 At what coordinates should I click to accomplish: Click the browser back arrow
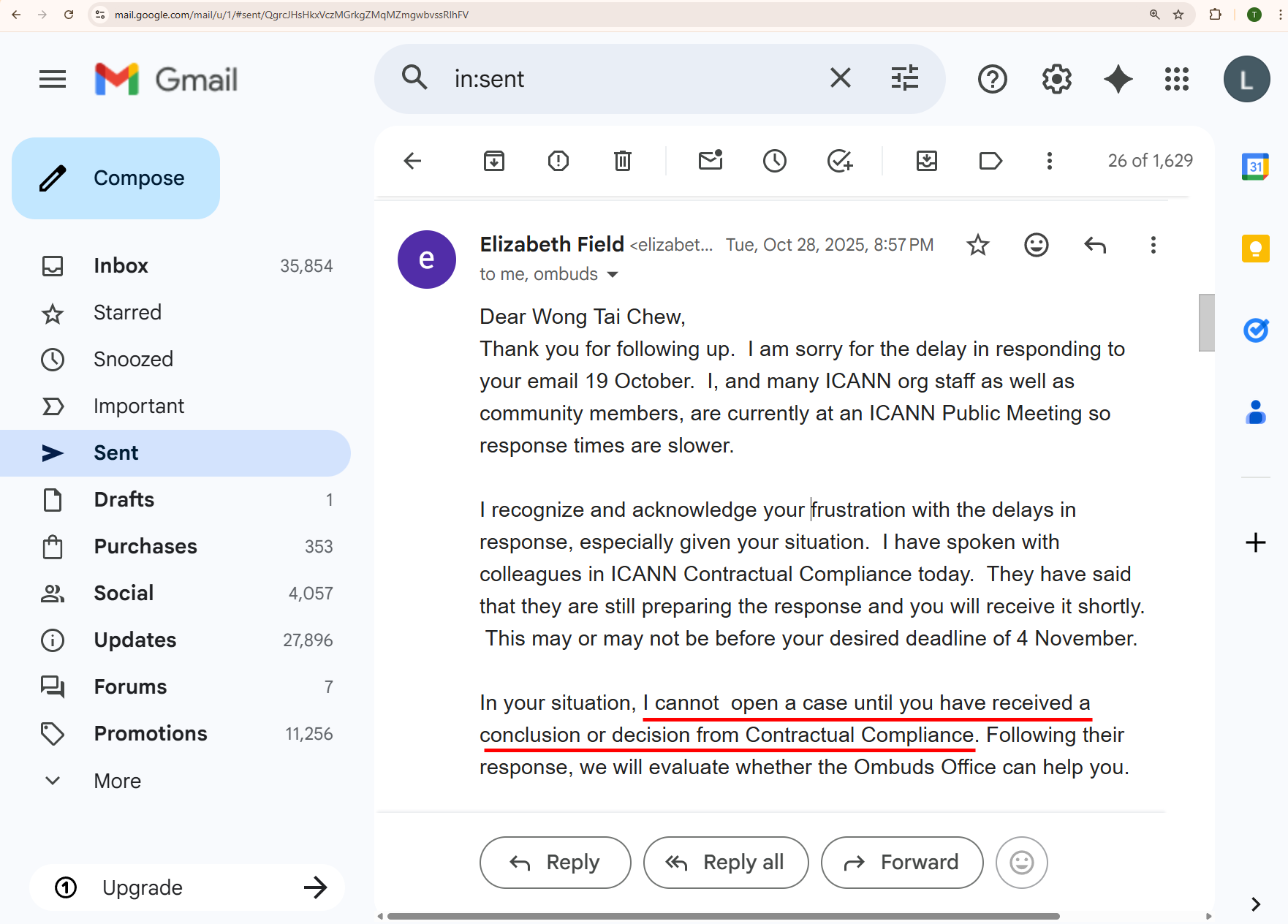16,15
